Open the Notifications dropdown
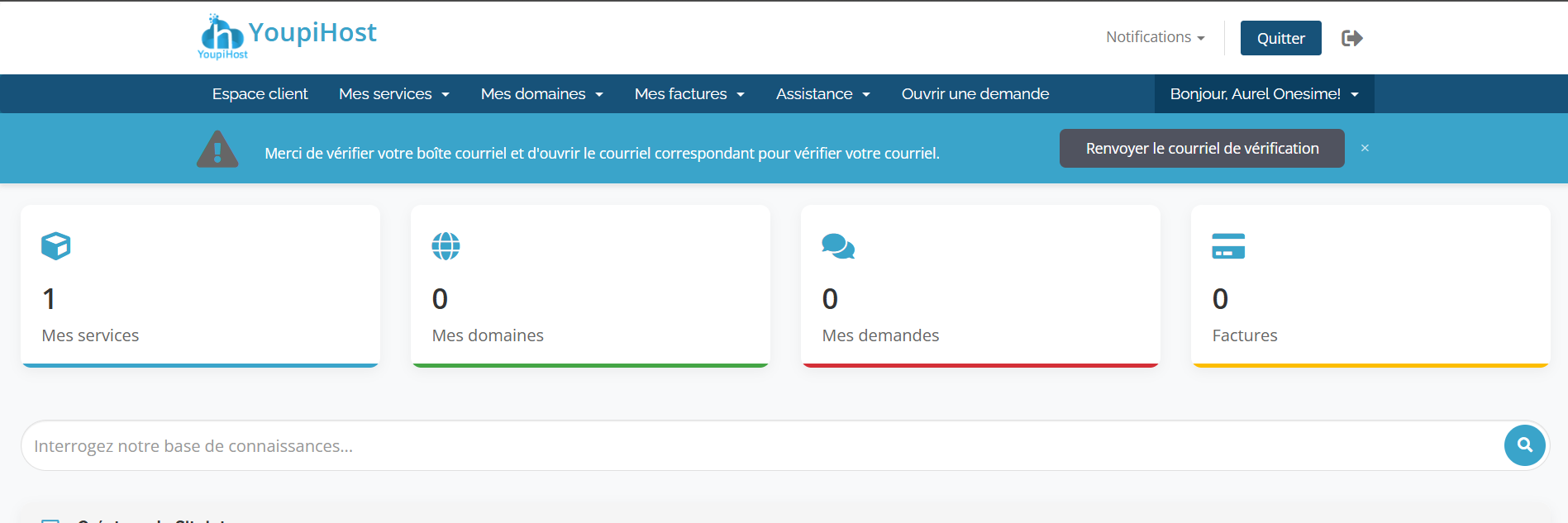Screen dimensions: 1568x523 [1155, 37]
